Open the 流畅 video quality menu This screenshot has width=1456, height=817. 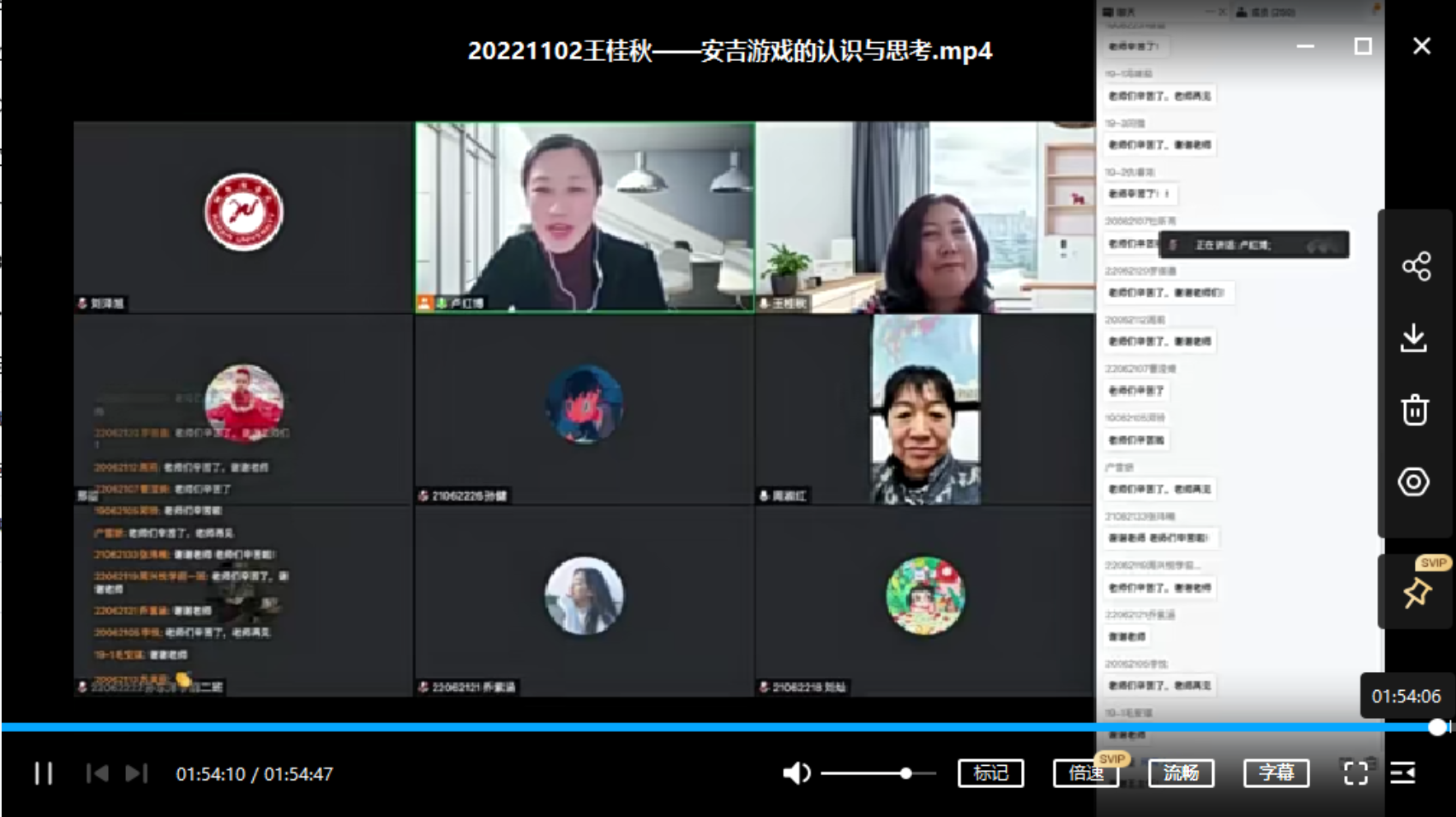1181,773
